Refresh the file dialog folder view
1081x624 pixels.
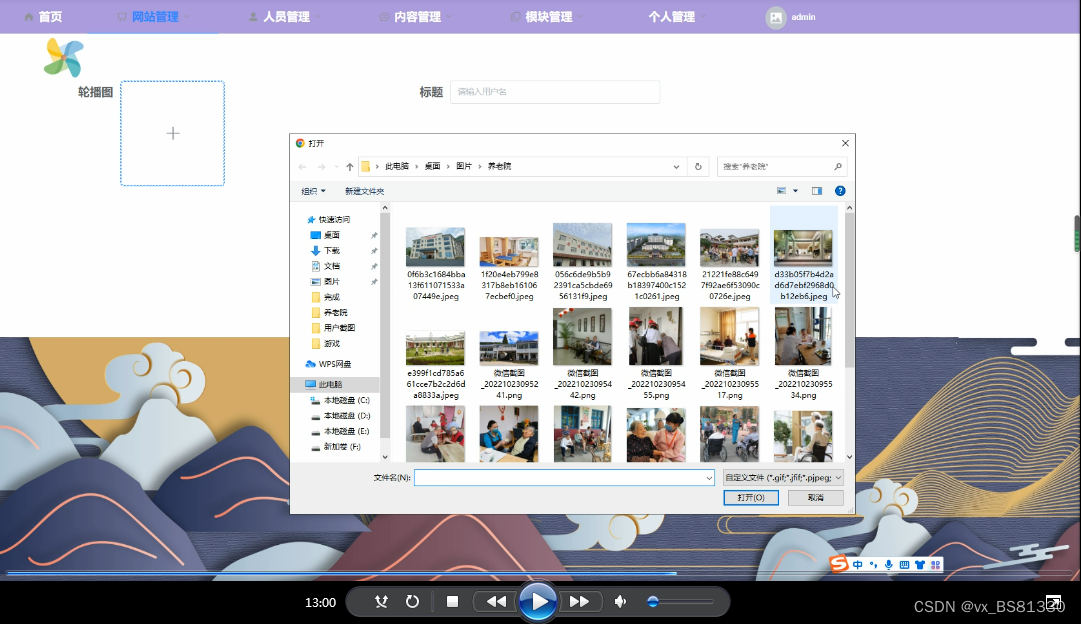coord(698,166)
